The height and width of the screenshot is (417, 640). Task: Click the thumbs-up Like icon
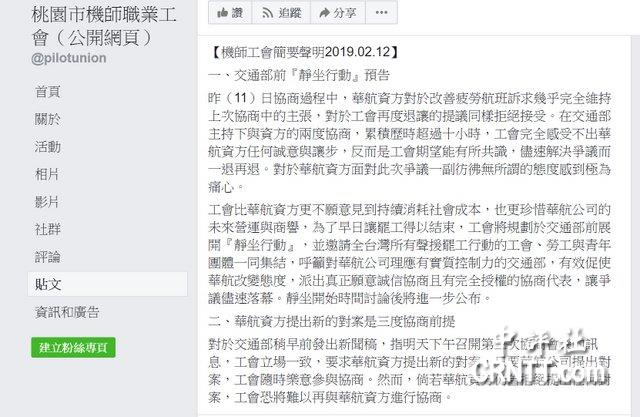tap(222, 13)
